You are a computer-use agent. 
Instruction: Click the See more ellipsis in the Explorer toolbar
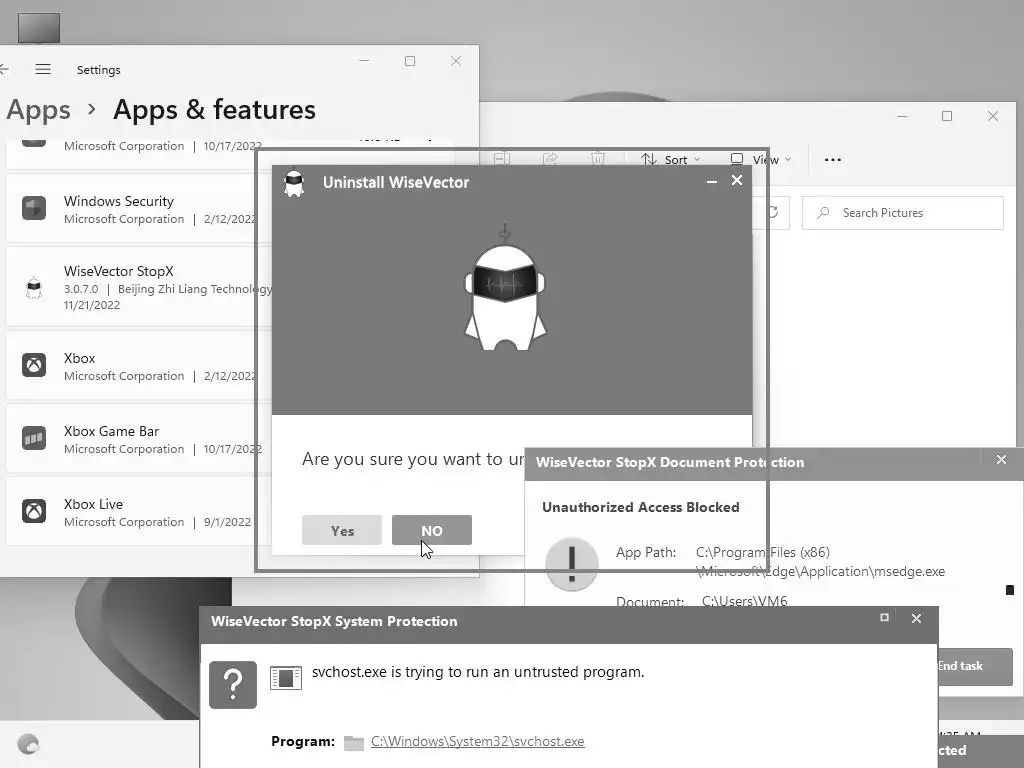833,159
